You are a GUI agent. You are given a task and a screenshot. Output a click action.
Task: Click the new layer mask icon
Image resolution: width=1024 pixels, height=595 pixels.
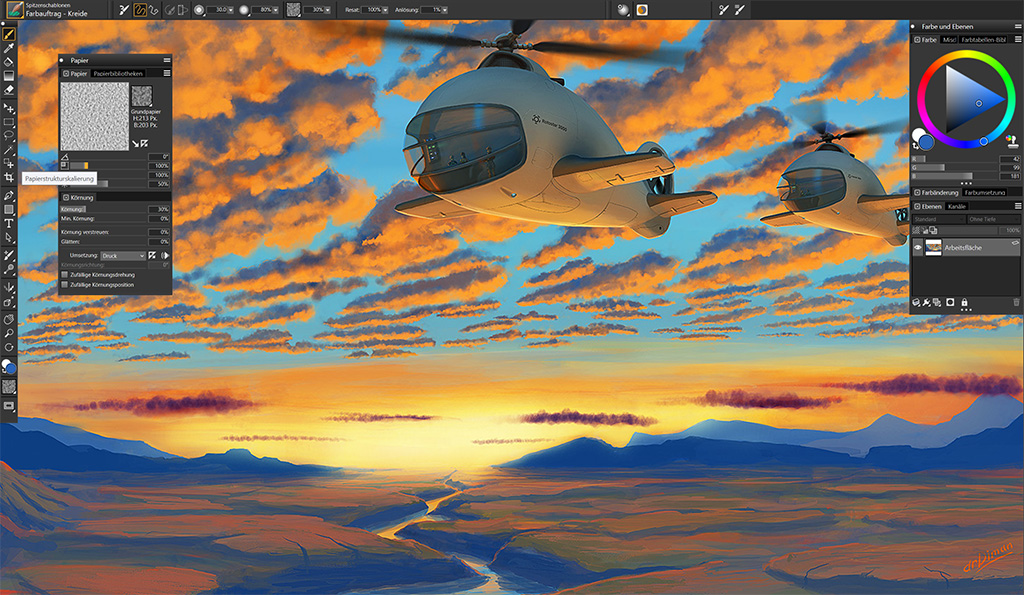tap(950, 302)
